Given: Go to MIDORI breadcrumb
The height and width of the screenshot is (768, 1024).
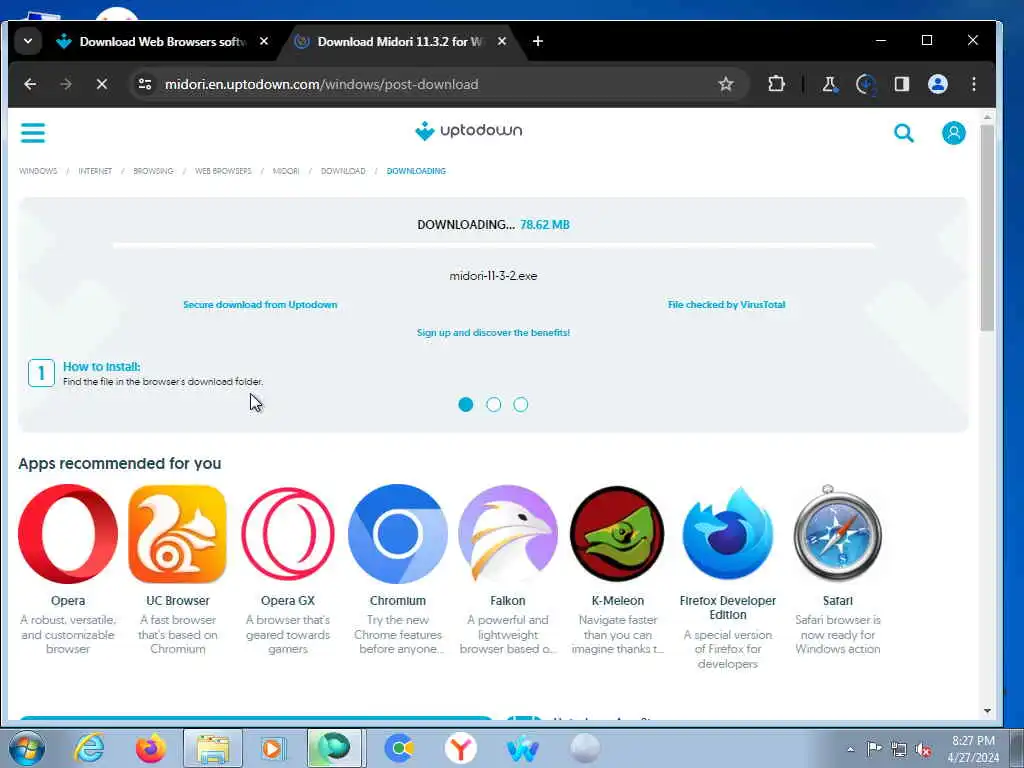Looking at the screenshot, I should (x=285, y=171).
